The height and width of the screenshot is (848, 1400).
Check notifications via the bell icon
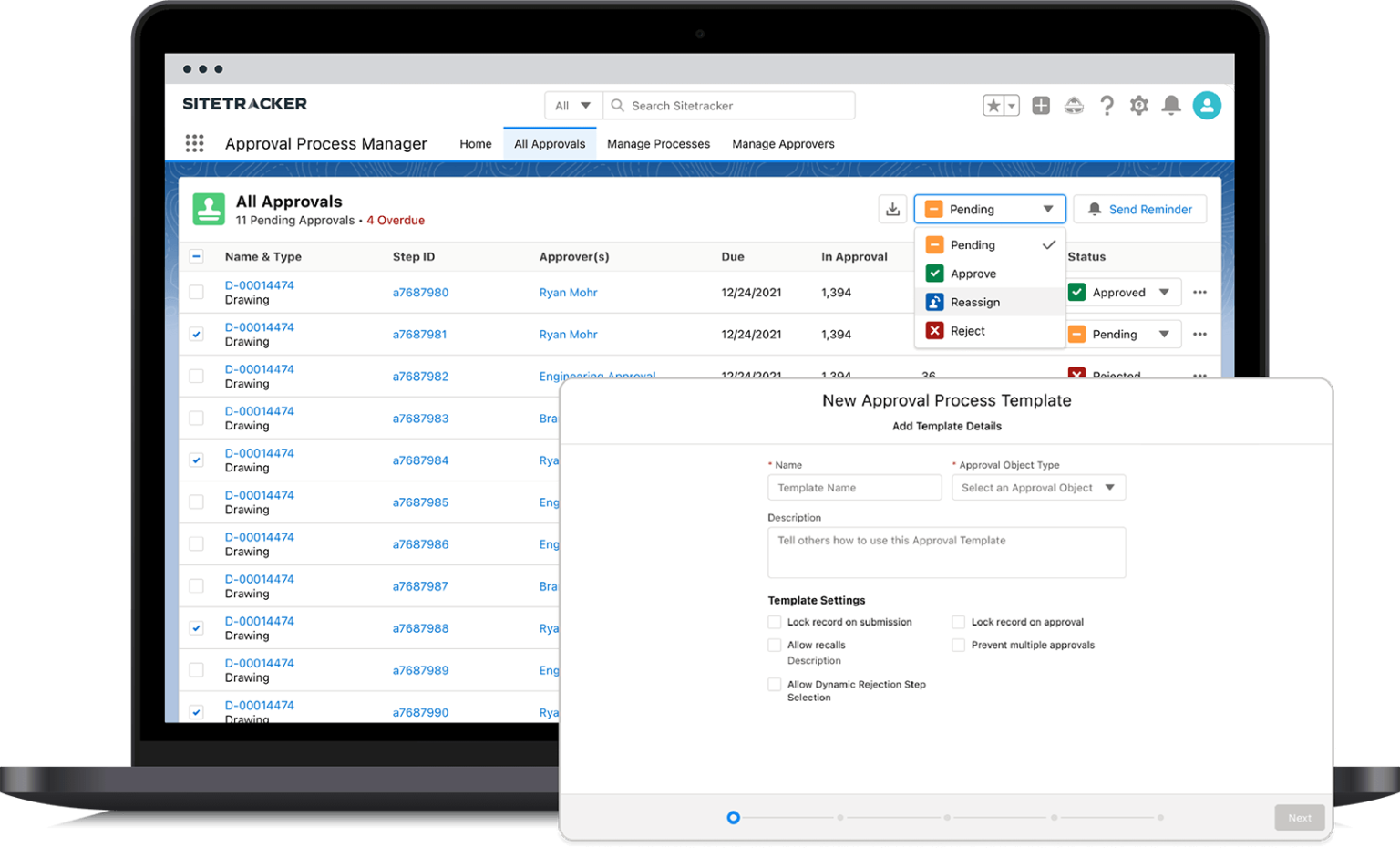[x=1171, y=105]
